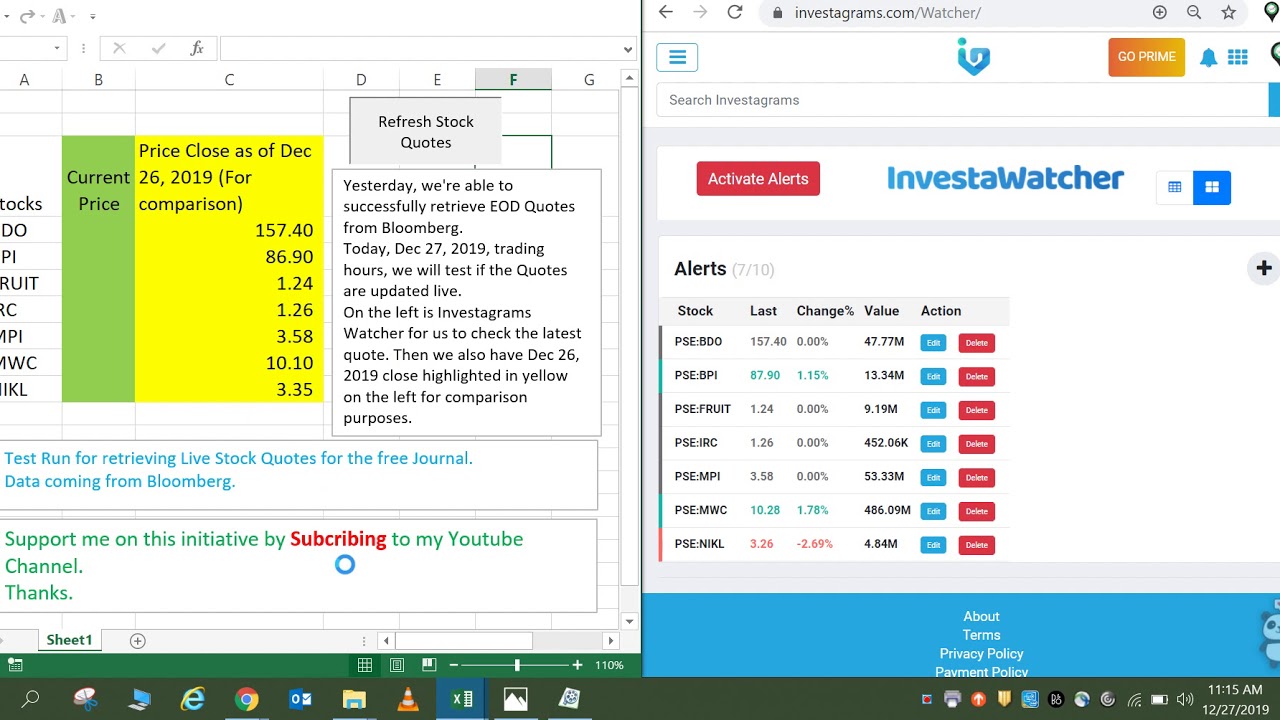Click cell showing 157.40 in column C

[229, 230]
